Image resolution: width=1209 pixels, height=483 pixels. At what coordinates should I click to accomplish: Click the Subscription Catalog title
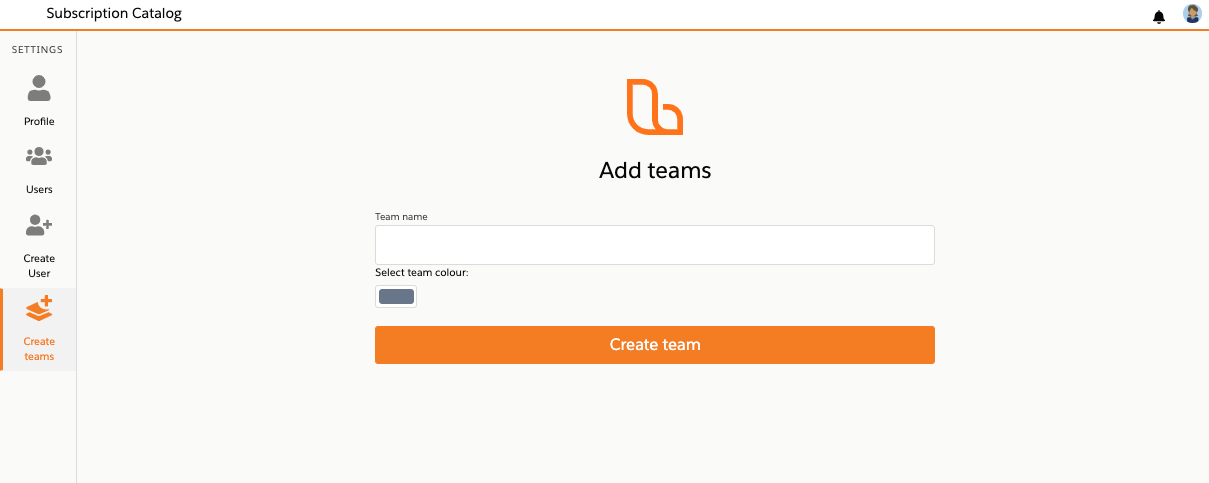pos(114,14)
